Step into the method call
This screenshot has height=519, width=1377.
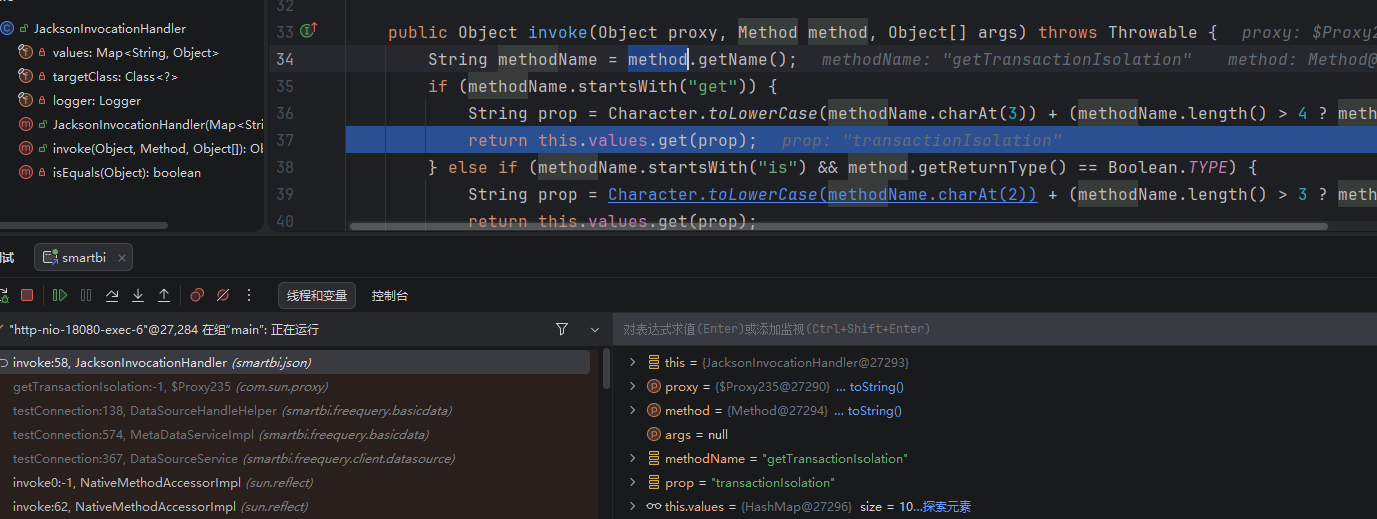(138, 295)
